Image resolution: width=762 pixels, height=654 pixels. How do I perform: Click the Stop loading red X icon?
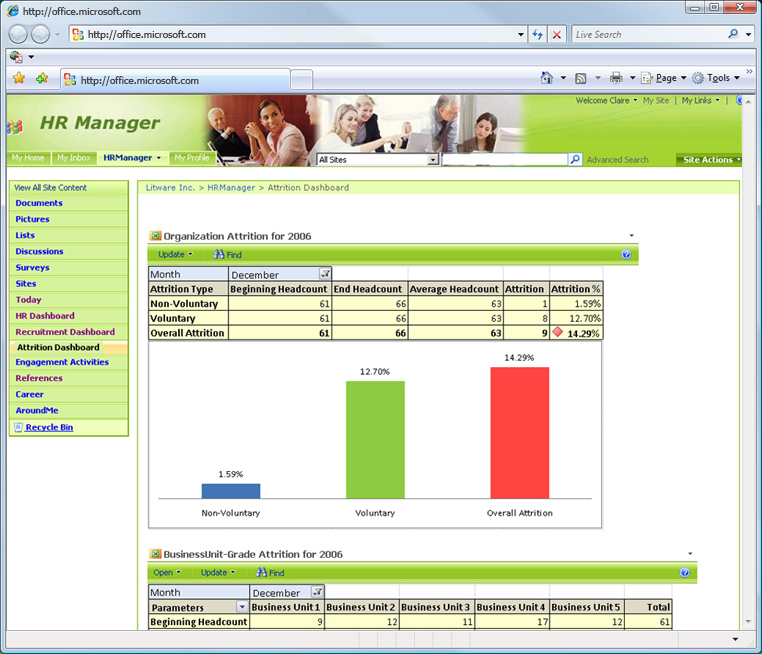click(557, 34)
